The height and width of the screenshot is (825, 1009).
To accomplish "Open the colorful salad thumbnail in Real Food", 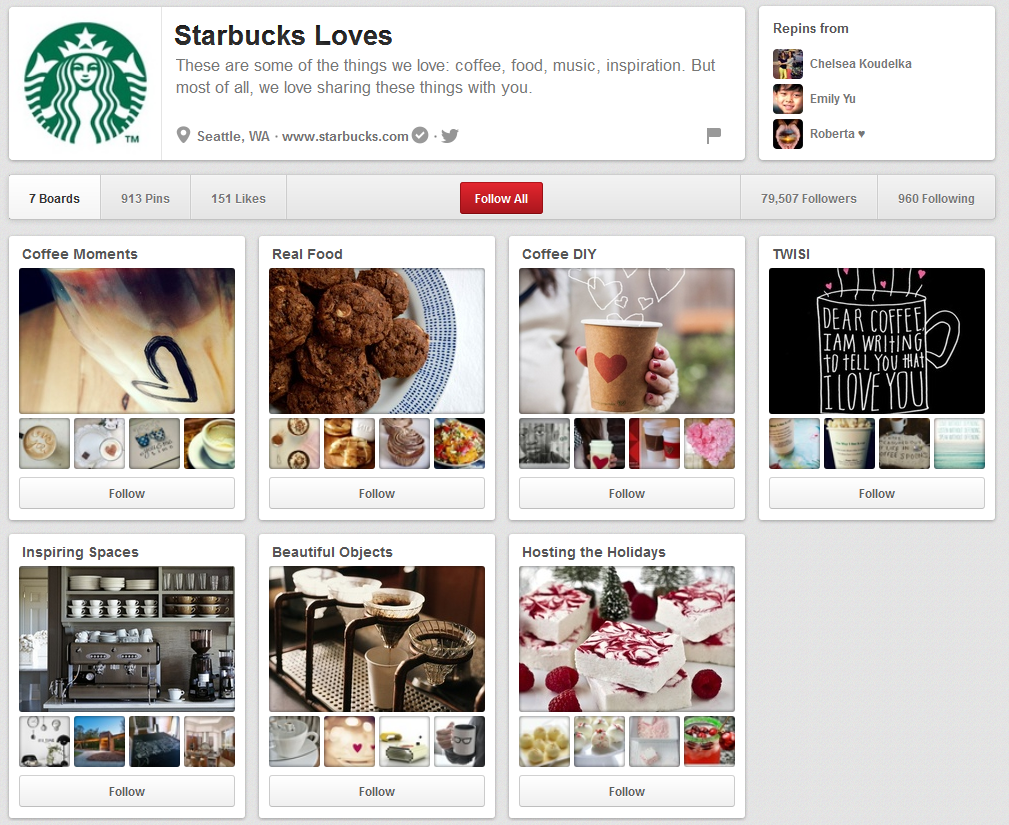I will 459,443.
